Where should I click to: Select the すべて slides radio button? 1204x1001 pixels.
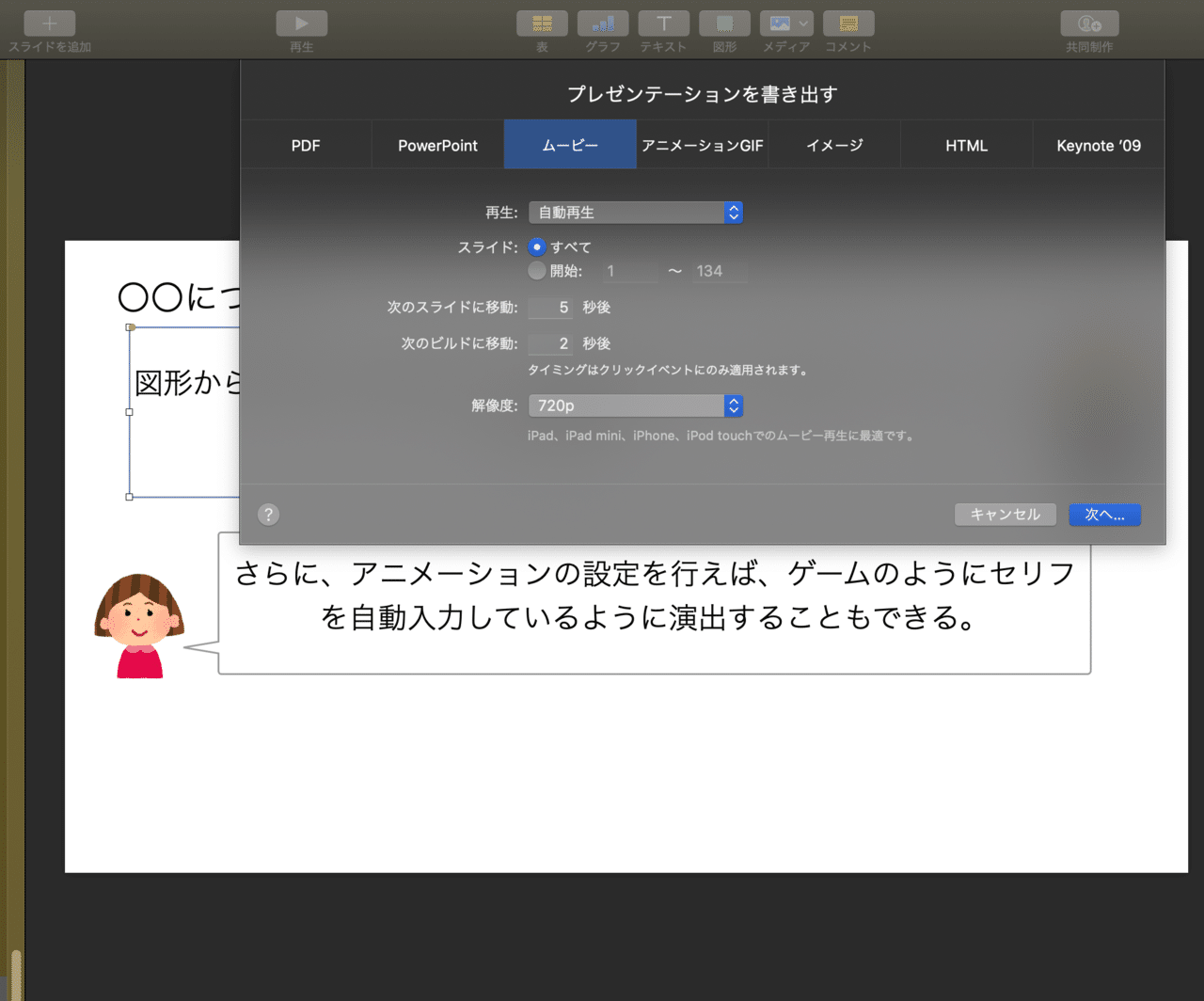pyautogui.click(x=537, y=247)
